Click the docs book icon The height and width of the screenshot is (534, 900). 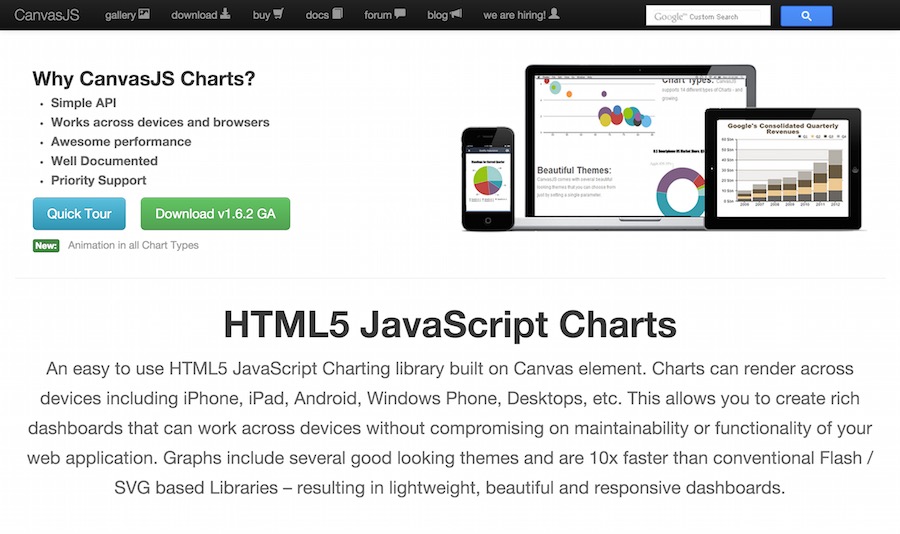[338, 14]
